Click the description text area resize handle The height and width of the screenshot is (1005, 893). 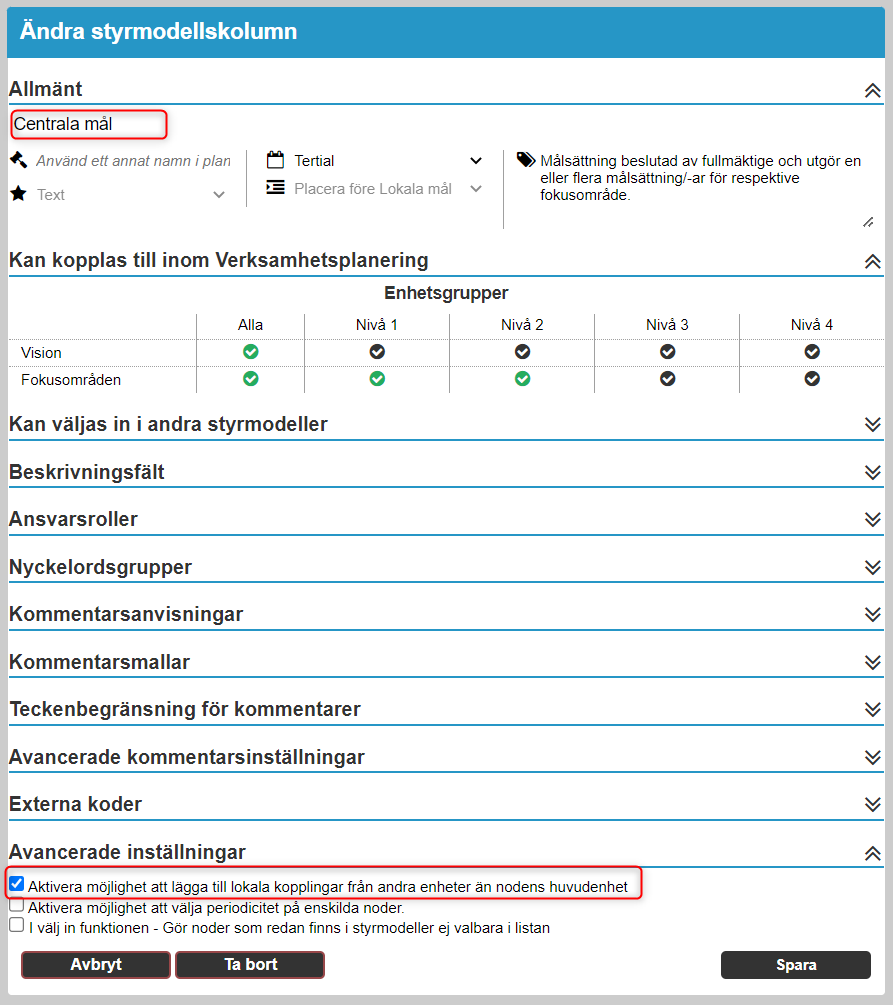pos(868,222)
